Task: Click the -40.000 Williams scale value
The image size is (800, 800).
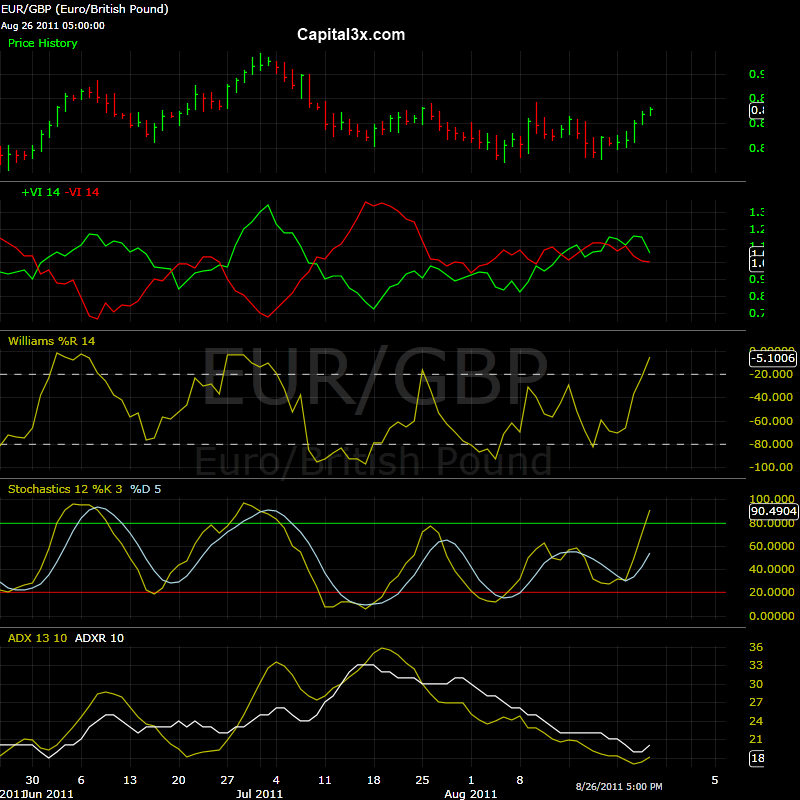Action: (x=771, y=397)
